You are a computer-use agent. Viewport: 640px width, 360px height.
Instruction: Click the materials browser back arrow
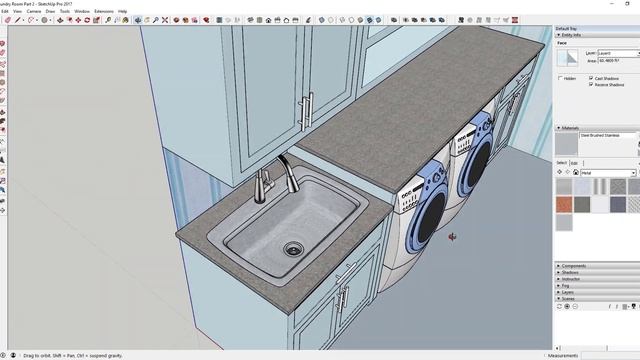560,173
